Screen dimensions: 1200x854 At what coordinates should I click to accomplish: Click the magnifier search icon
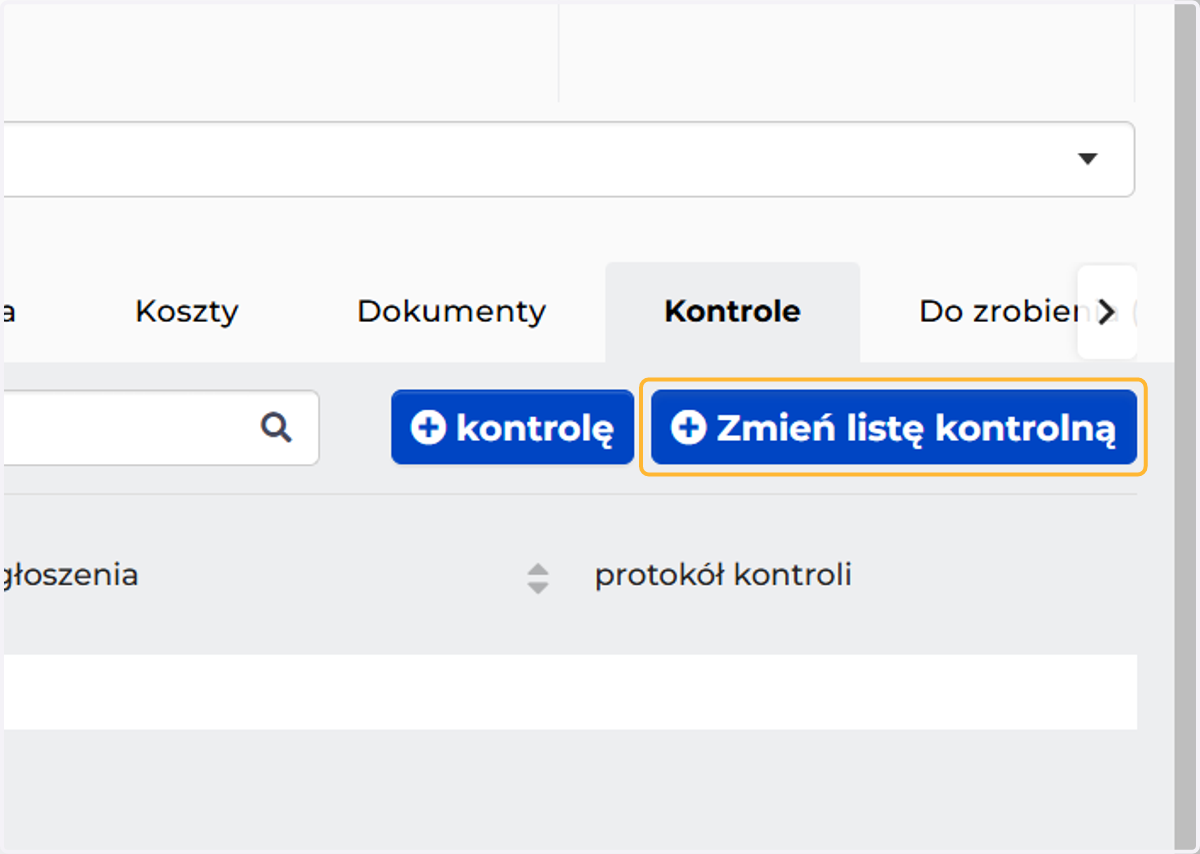[x=277, y=428]
